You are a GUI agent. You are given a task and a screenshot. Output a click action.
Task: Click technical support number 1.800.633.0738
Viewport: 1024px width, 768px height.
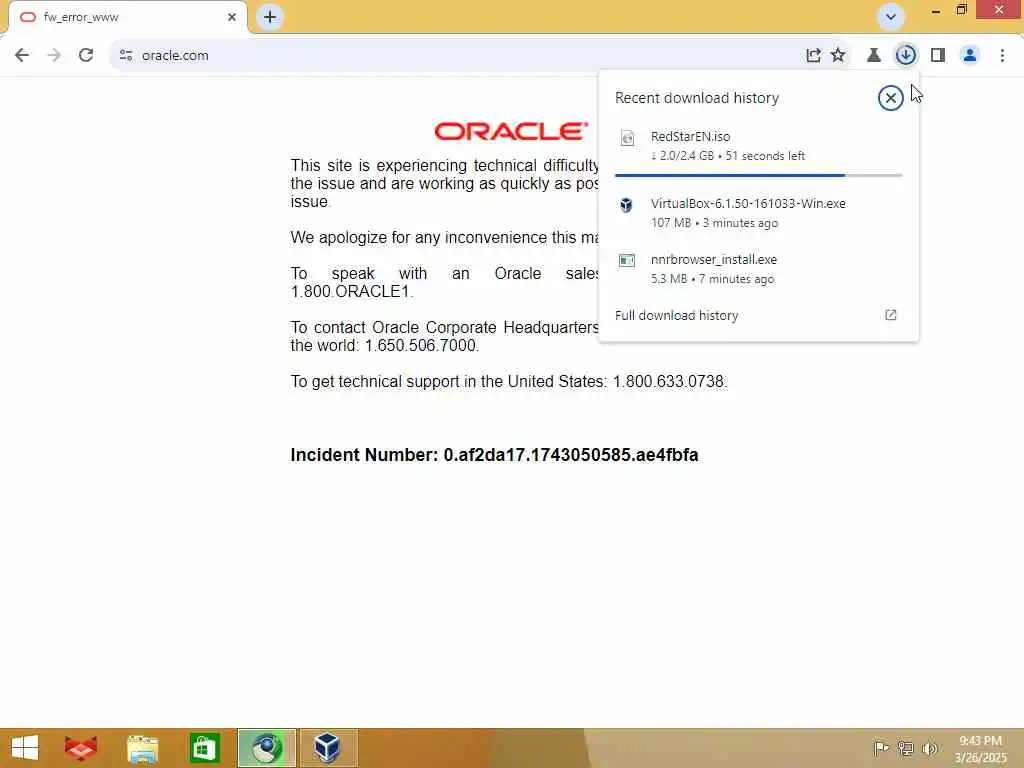pyautogui.click(x=668, y=381)
